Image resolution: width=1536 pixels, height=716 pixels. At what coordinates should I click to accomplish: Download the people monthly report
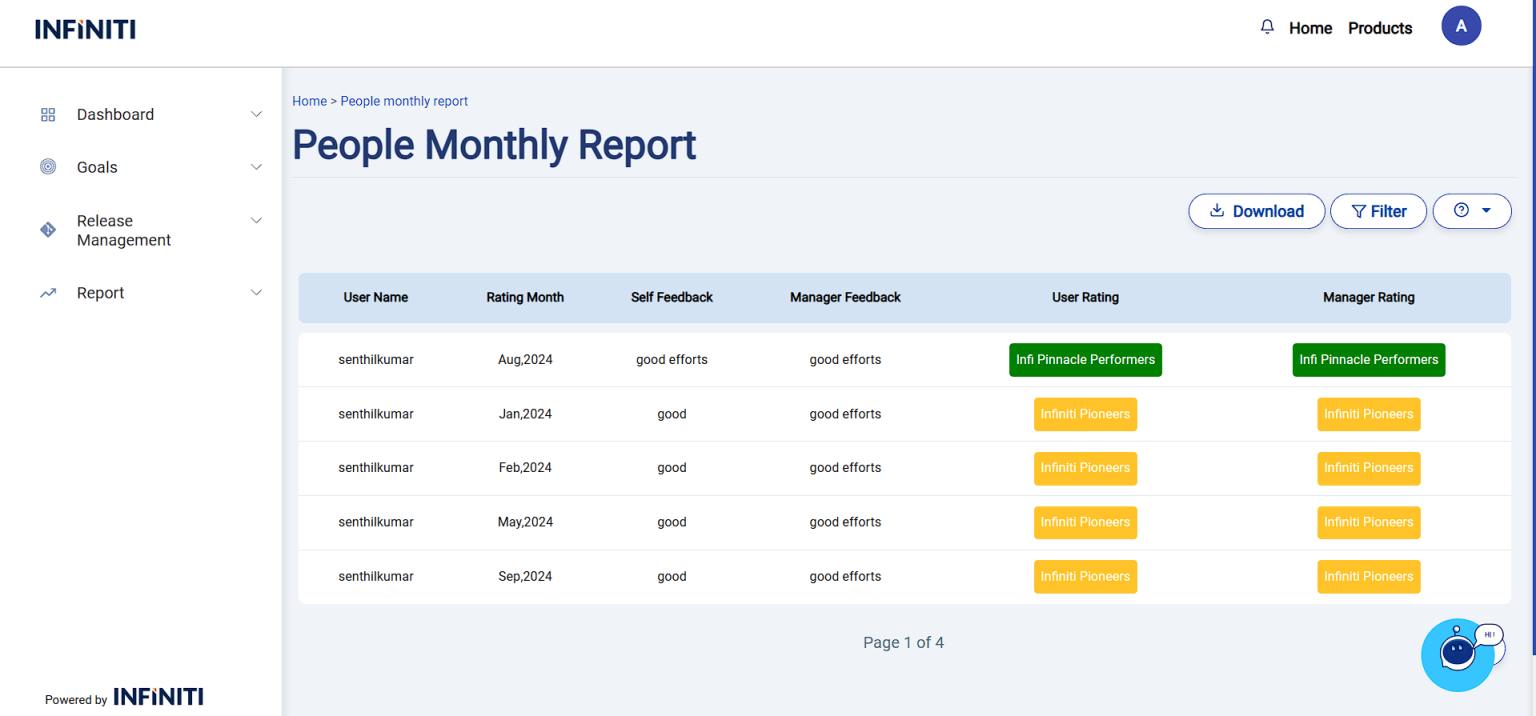pos(1256,211)
